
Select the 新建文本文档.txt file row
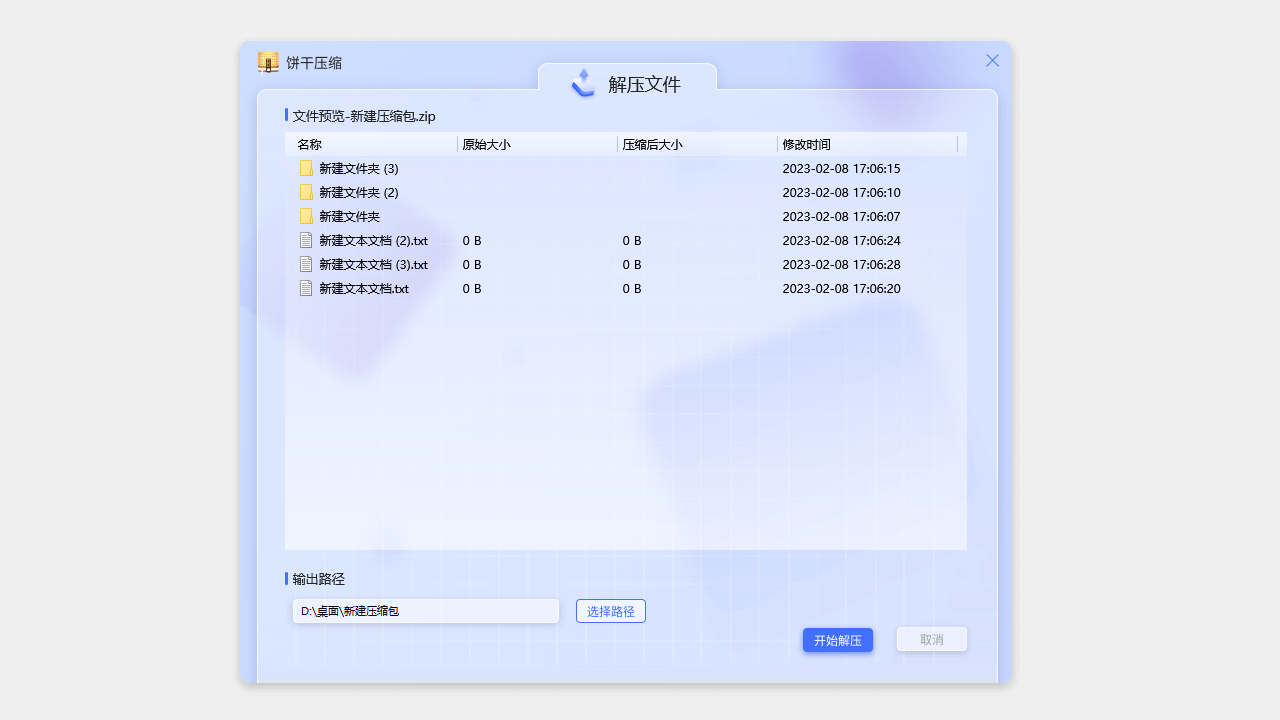point(363,288)
